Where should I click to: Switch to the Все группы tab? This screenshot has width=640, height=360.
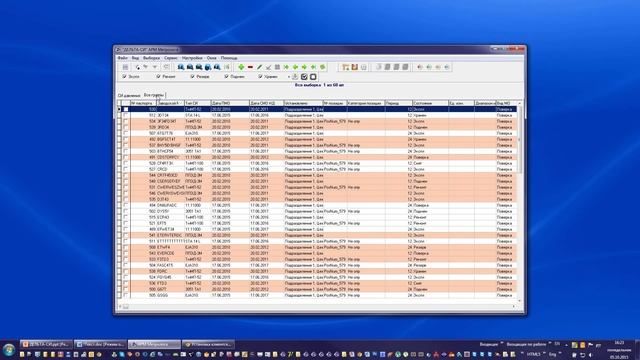(154, 95)
